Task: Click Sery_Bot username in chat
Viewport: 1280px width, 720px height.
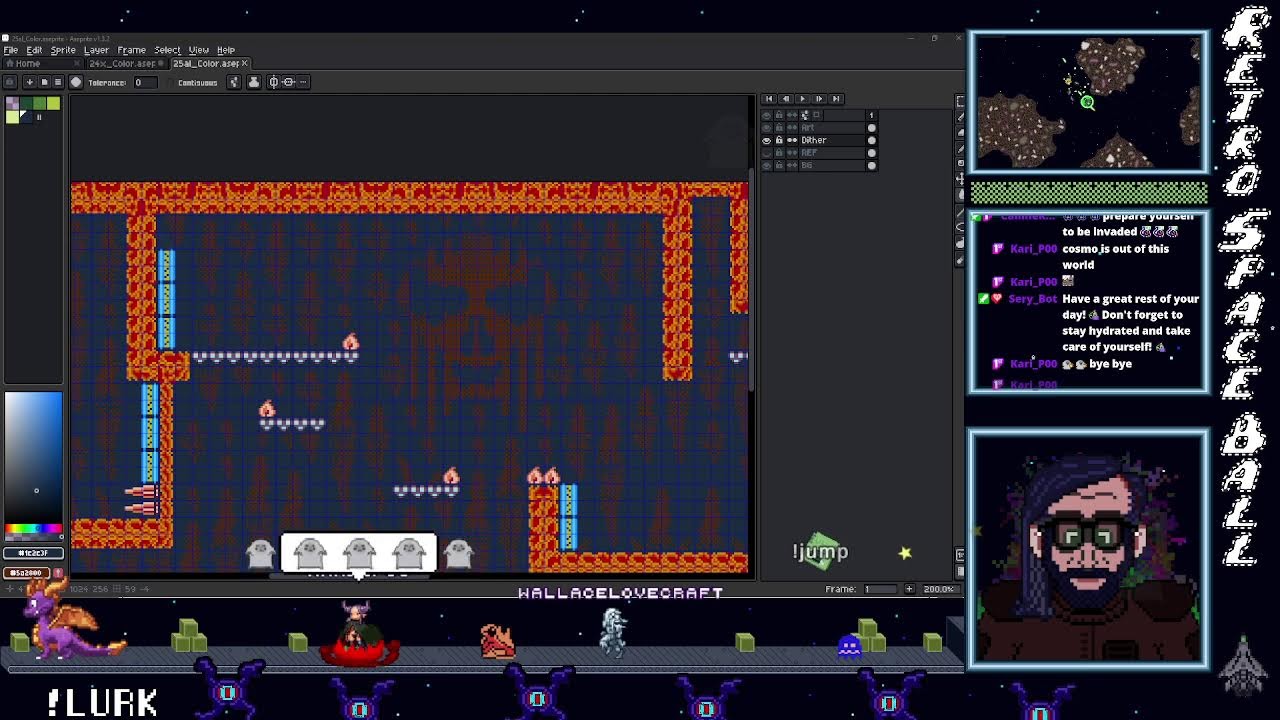Action: point(1033,299)
